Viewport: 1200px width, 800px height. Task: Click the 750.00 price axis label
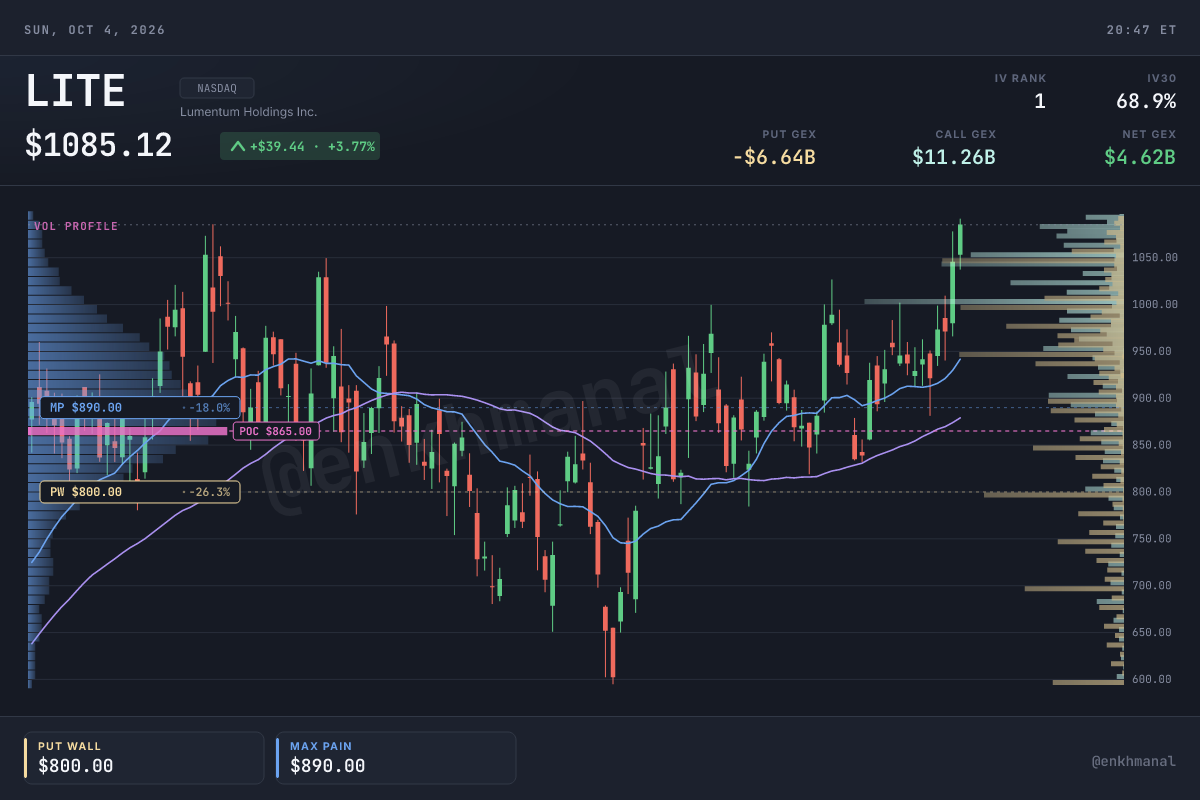click(1152, 539)
